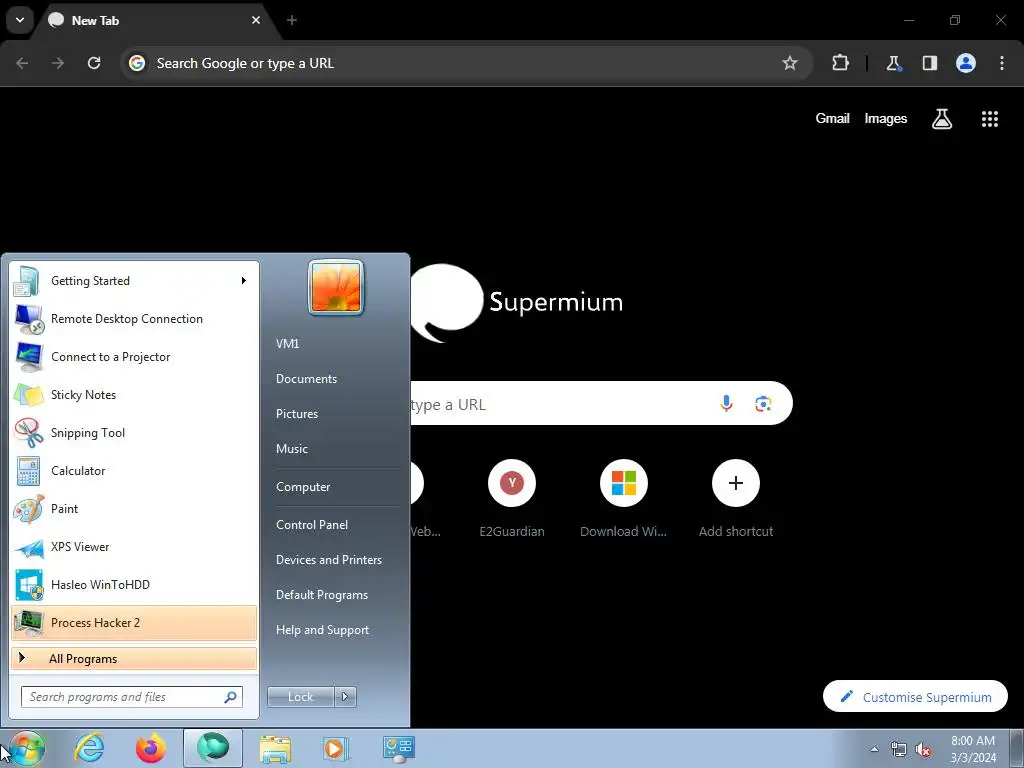1024x768 pixels.
Task: Launch Firefox from taskbar
Action: [151, 748]
